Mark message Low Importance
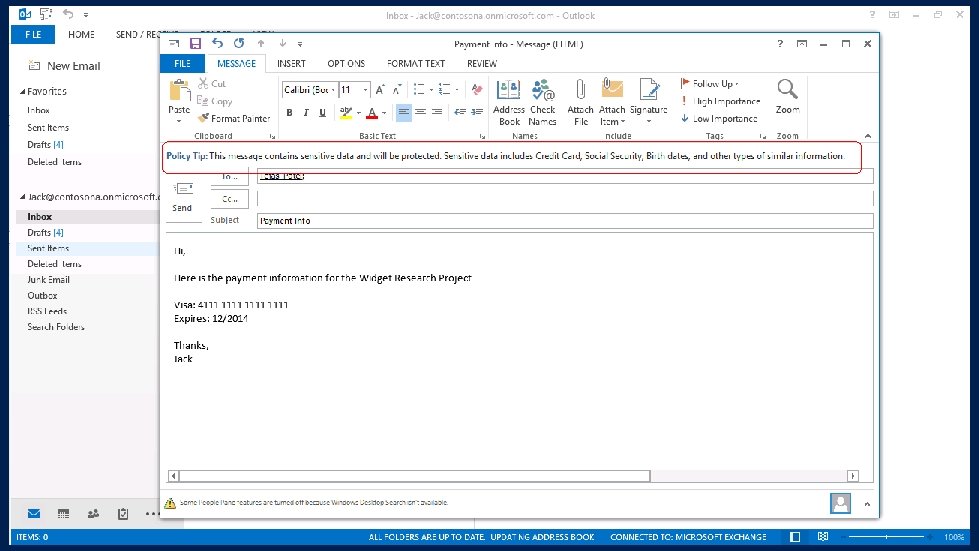This screenshot has height=551, width=979. (x=719, y=119)
